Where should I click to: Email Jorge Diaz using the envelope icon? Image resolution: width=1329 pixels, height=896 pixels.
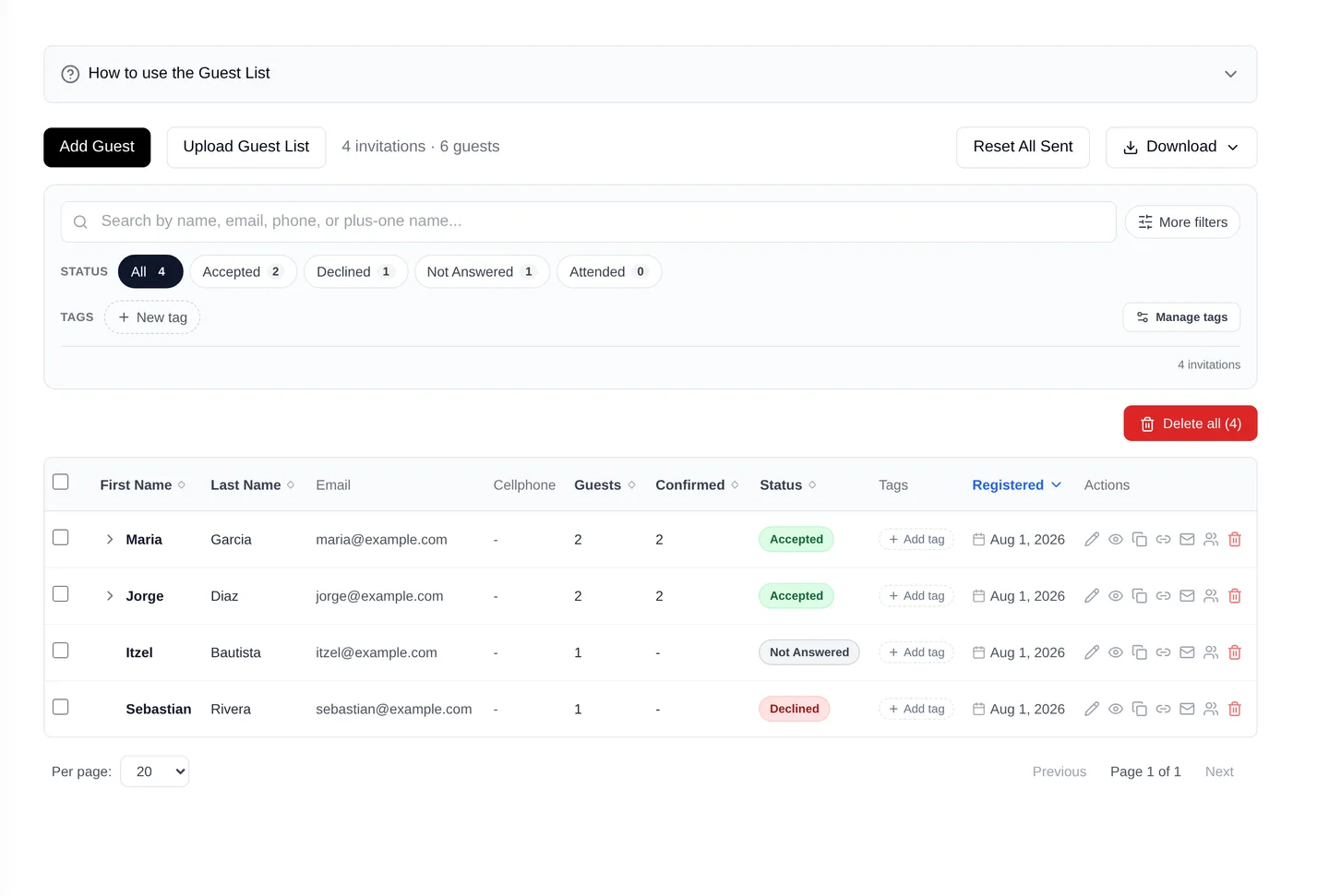point(1188,596)
